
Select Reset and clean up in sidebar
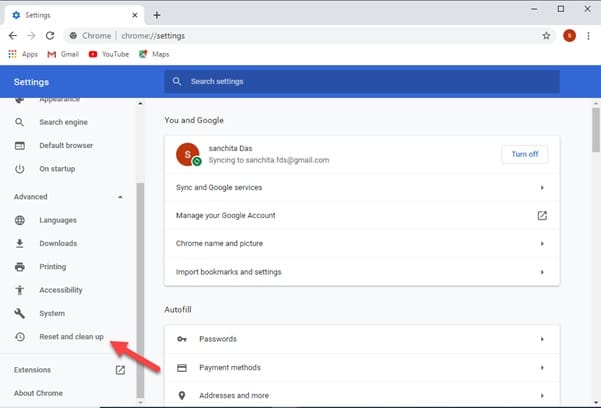pos(71,337)
